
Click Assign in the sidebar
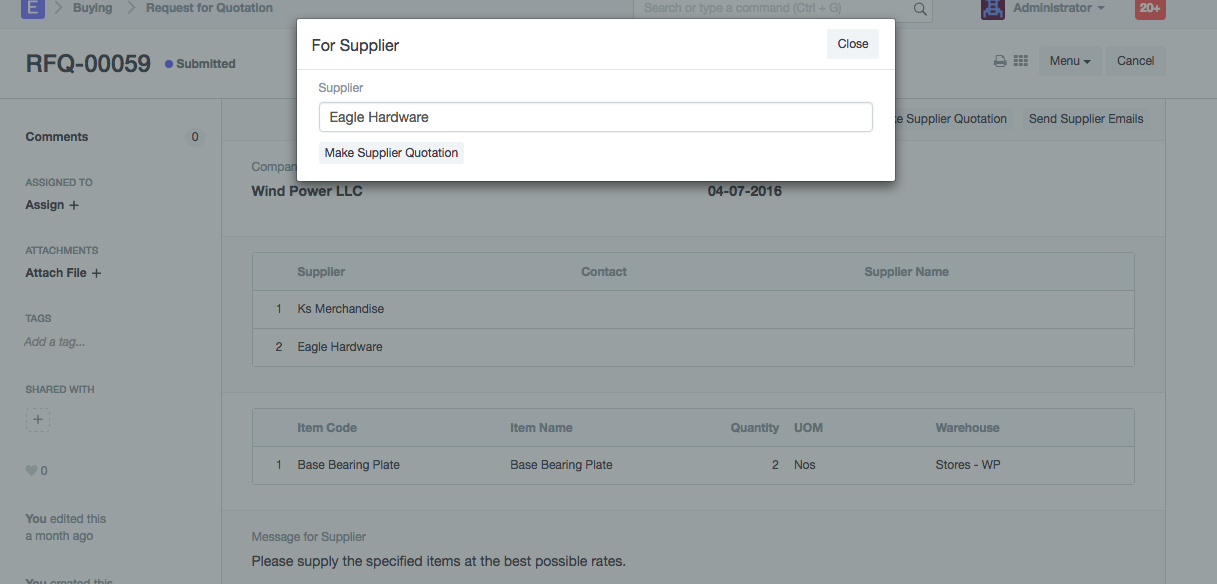tap(52, 205)
